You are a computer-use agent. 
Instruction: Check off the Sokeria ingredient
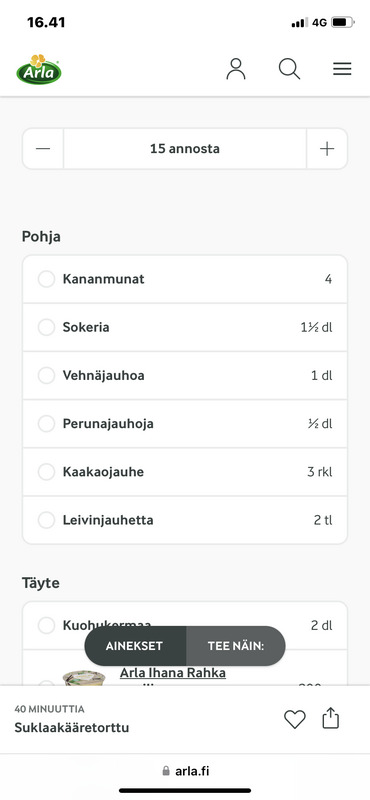(46, 327)
